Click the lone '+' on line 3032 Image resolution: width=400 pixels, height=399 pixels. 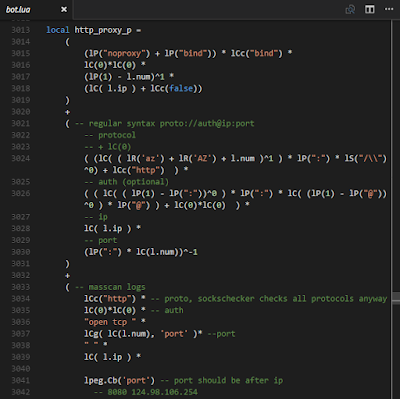pyautogui.click(x=67, y=275)
